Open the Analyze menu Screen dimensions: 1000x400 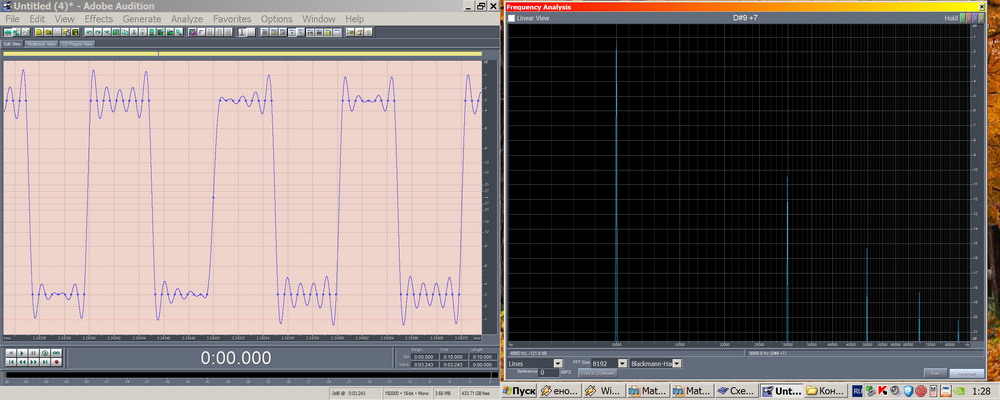pos(187,19)
